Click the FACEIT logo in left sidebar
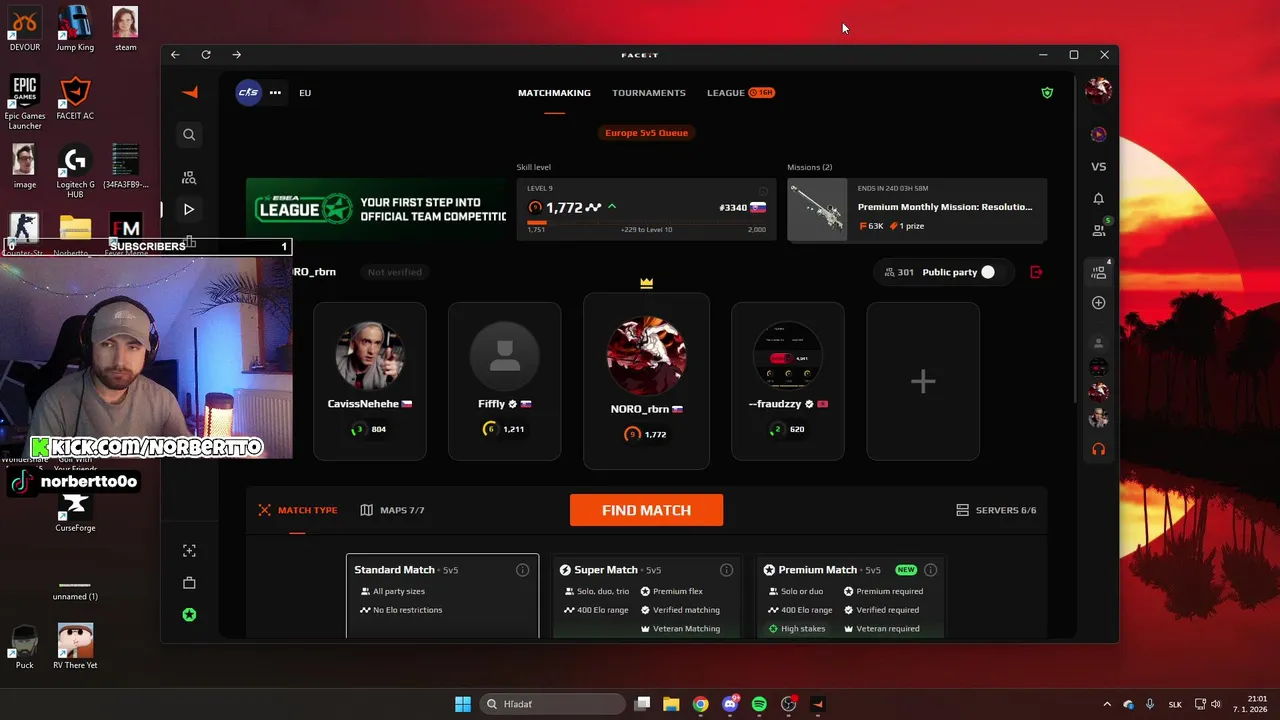This screenshot has width=1280, height=720. click(x=189, y=92)
